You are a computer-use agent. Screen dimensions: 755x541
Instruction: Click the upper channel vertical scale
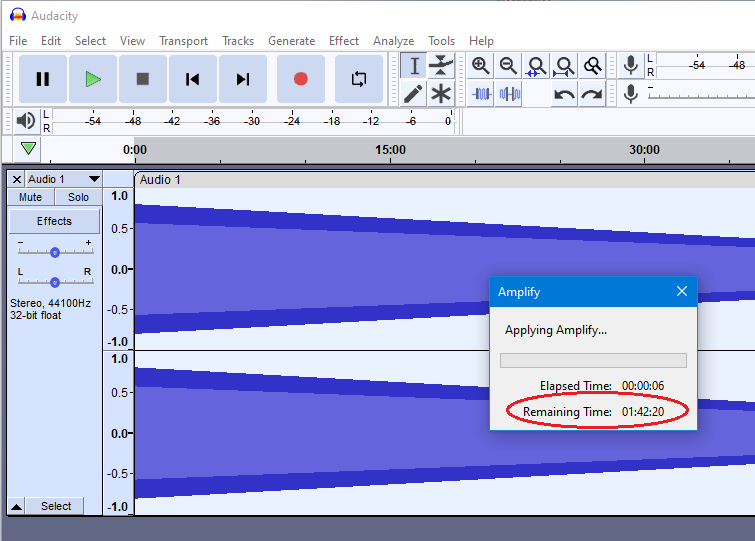[x=119, y=269]
